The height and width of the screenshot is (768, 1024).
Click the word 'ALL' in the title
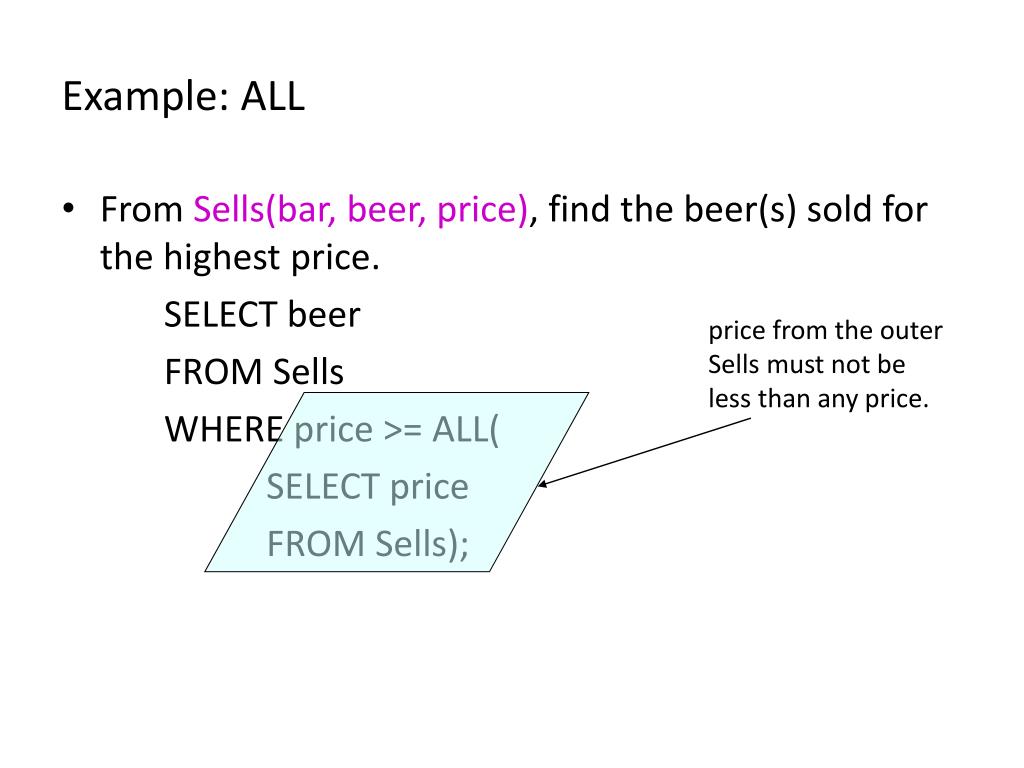click(273, 97)
